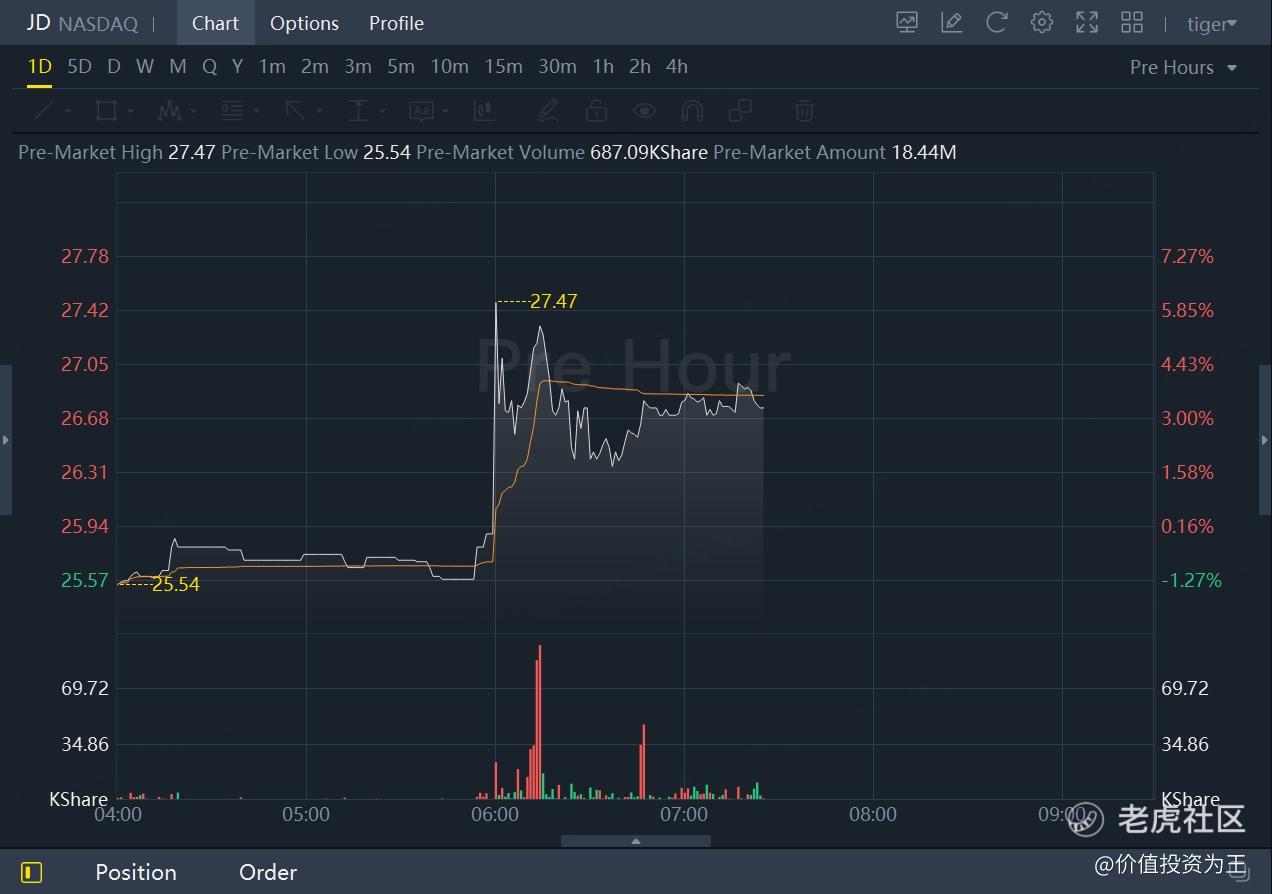Open the Position panel

(x=136, y=872)
